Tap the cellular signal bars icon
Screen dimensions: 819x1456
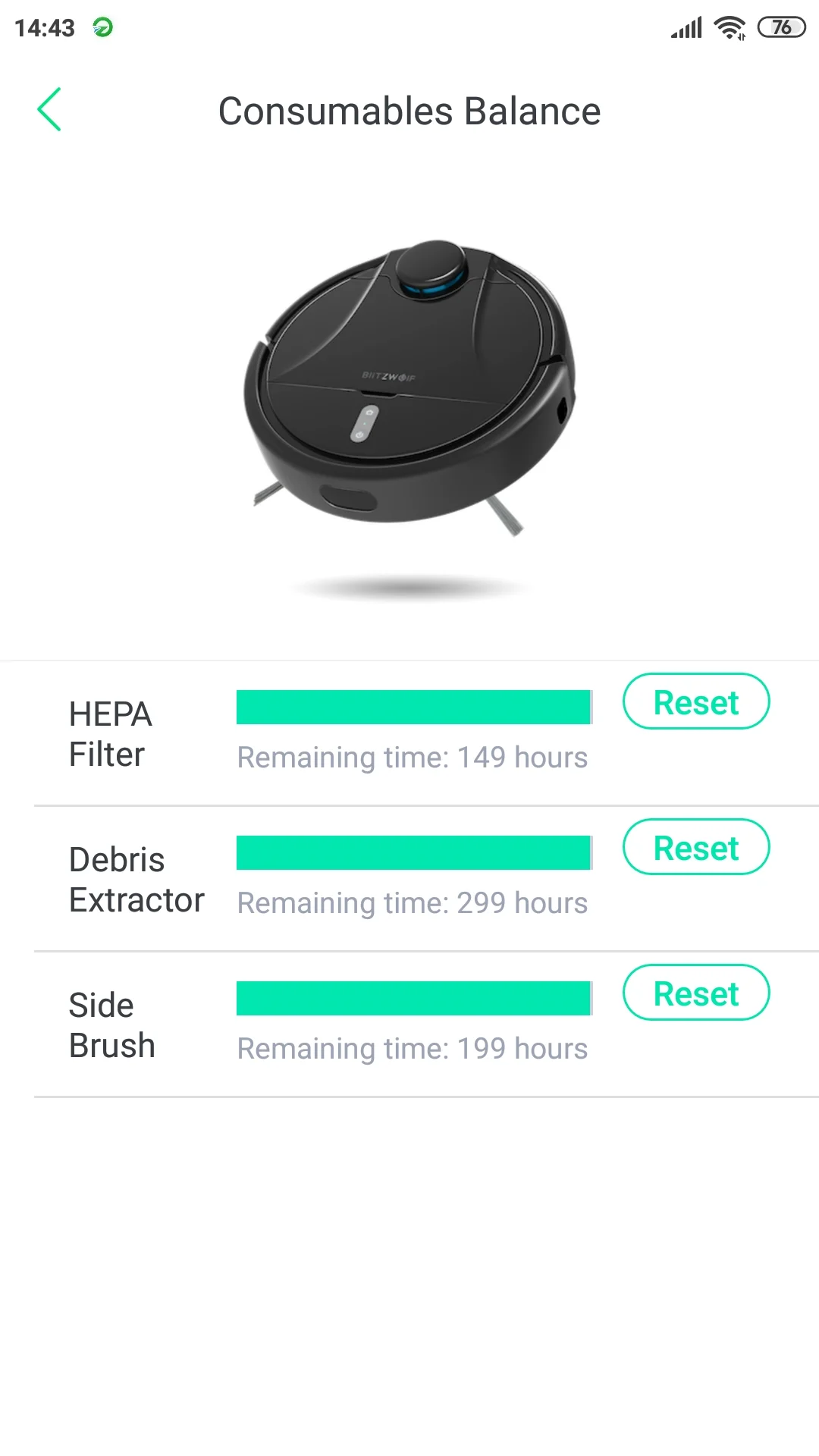(686, 28)
